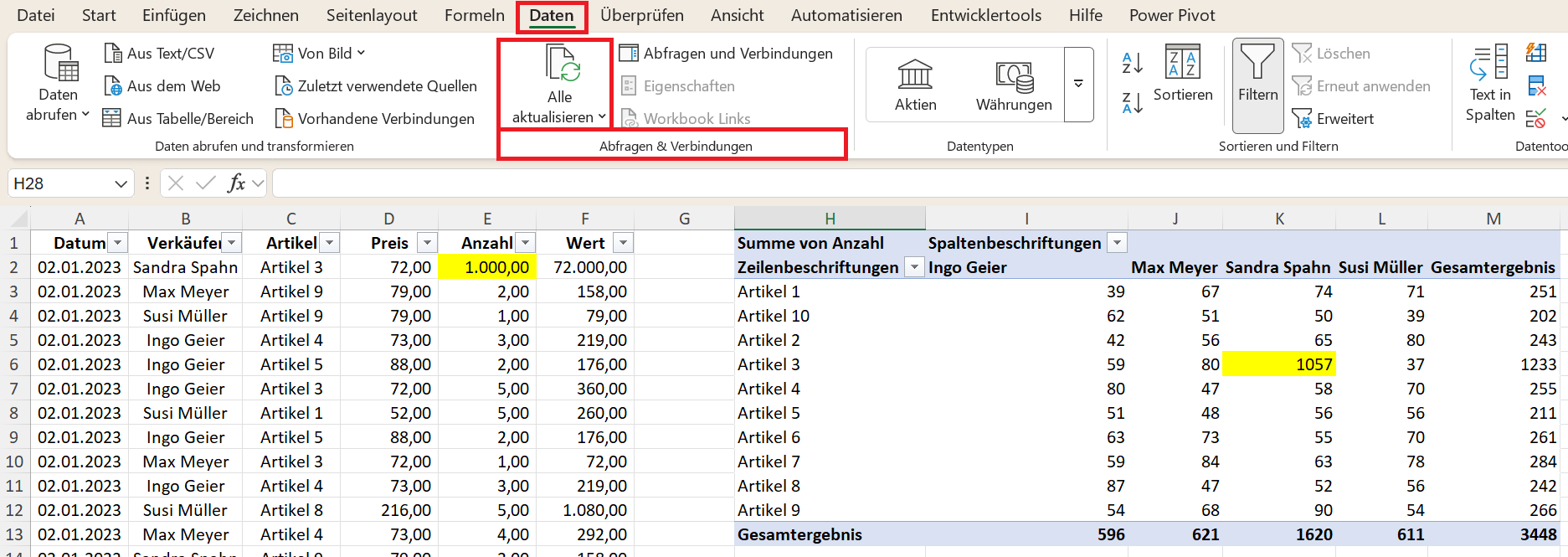Open Abfragen und Verbindungen pane
Viewport: 1568px width, 557px height.
[726, 54]
